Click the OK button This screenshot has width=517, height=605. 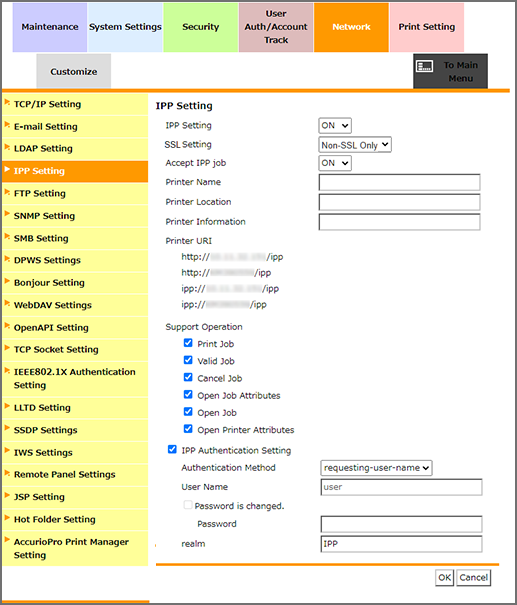444,578
